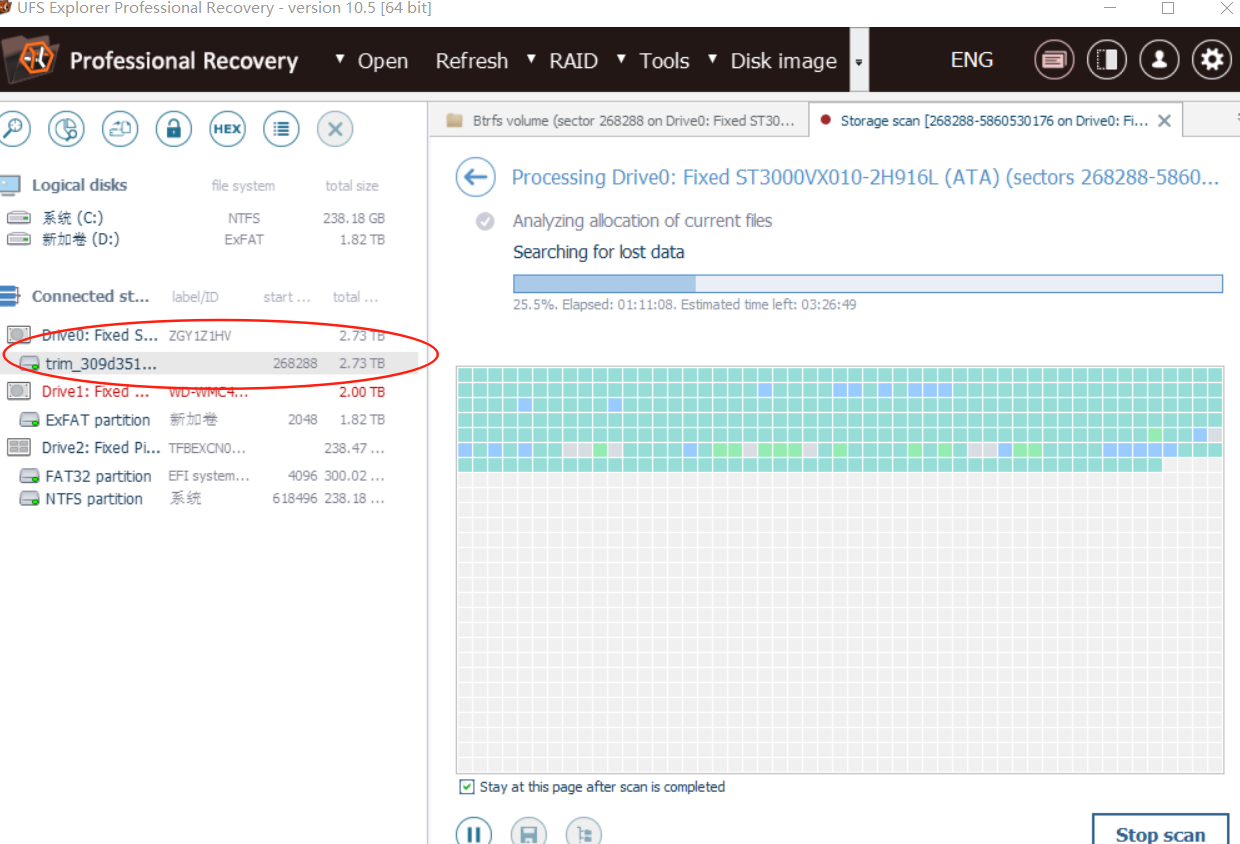
Task: Click the padlock decrypt storage icon
Action: pyautogui.click(x=174, y=128)
